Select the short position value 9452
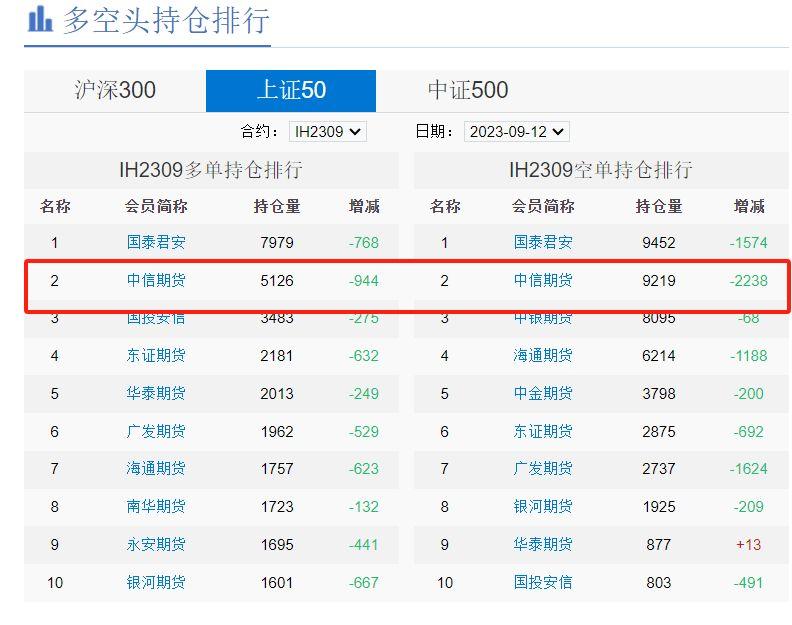The height and width of the screenshot is (625, 792). tap(659, 243)
